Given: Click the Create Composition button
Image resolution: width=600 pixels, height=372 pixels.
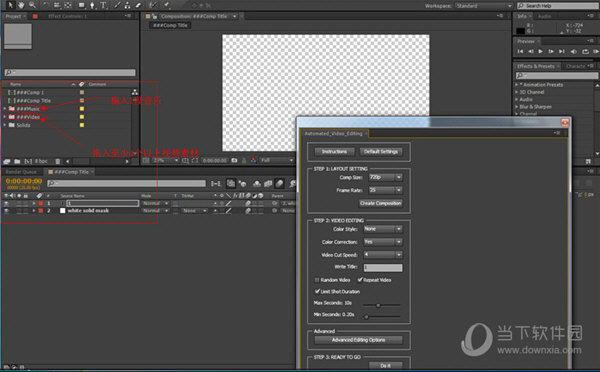Looking at the screenshot, I should coord(380,203).
